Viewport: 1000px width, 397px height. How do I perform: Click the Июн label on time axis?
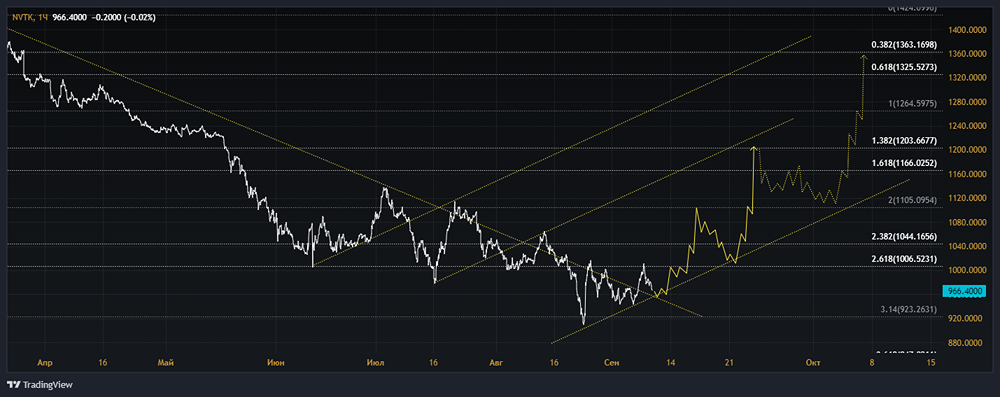coord(277,363)
